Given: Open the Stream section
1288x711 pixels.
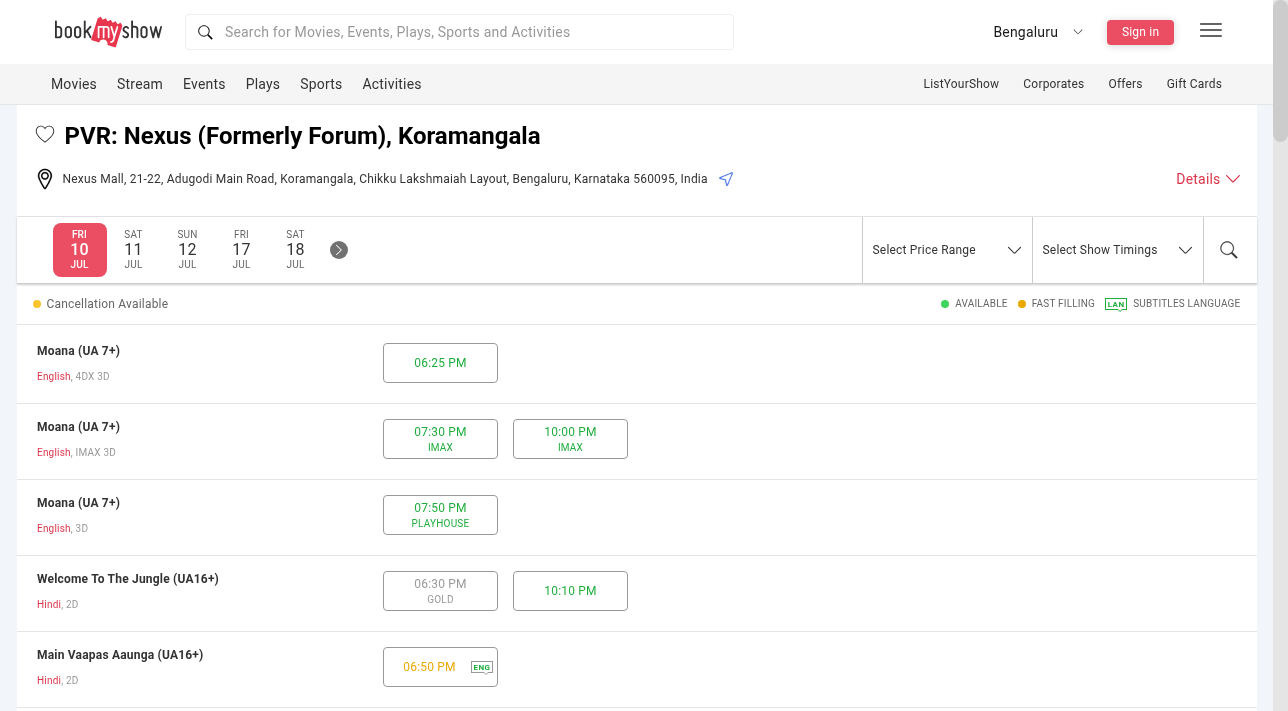Looking at the screenshot, I should 140,84.
